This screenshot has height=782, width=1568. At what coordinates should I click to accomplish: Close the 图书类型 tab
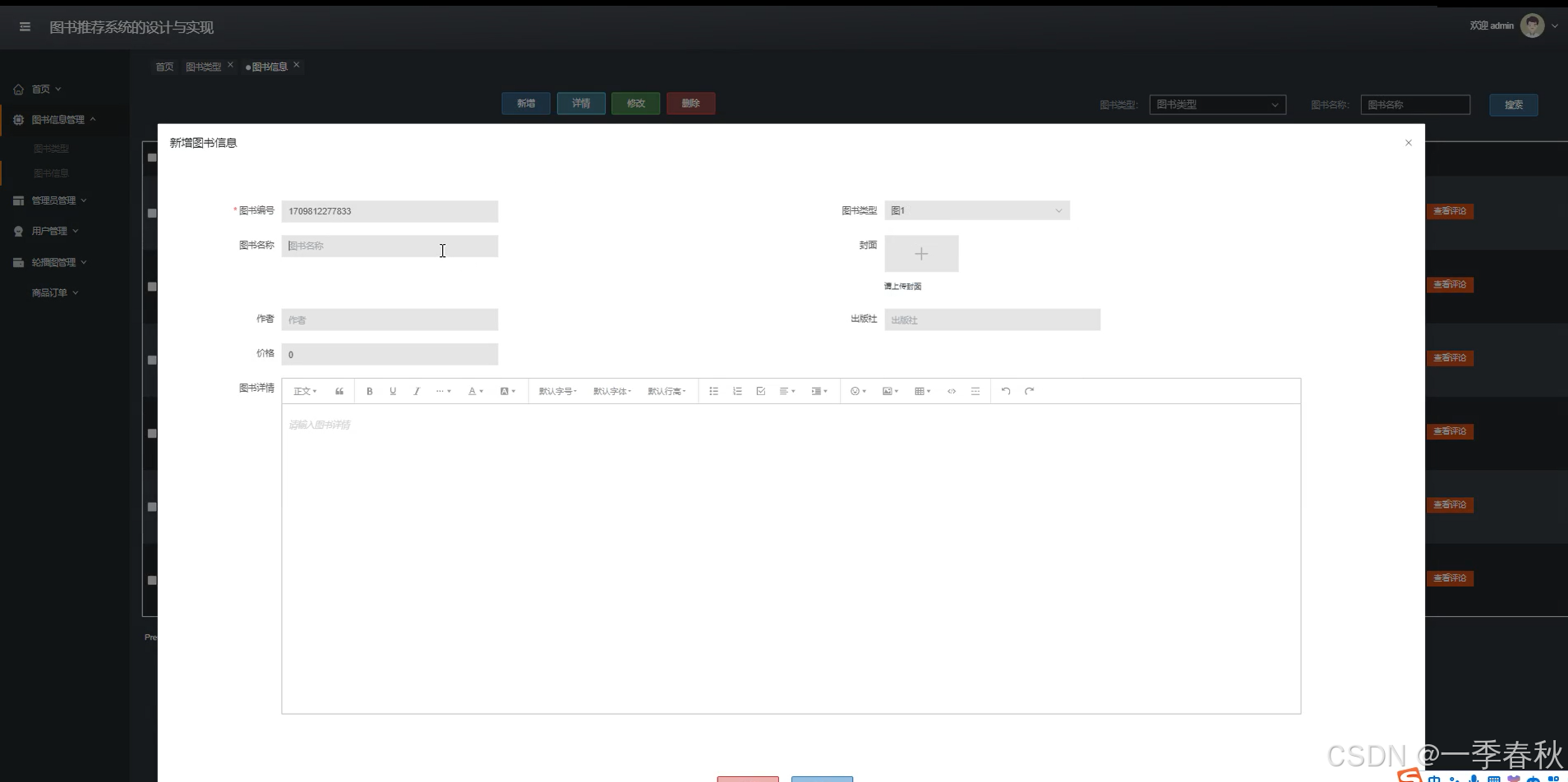tap(230, 65)
